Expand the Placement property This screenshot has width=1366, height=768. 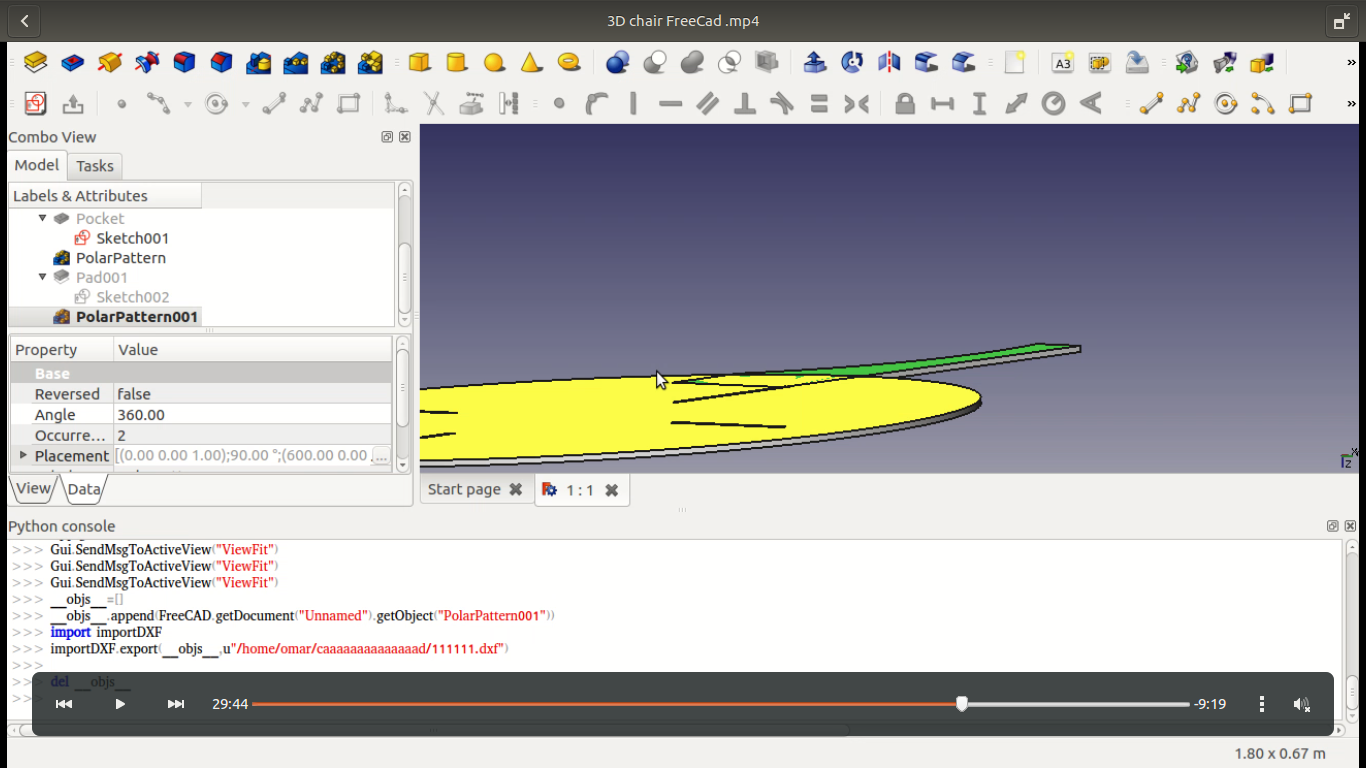click(x=23, y=455)
